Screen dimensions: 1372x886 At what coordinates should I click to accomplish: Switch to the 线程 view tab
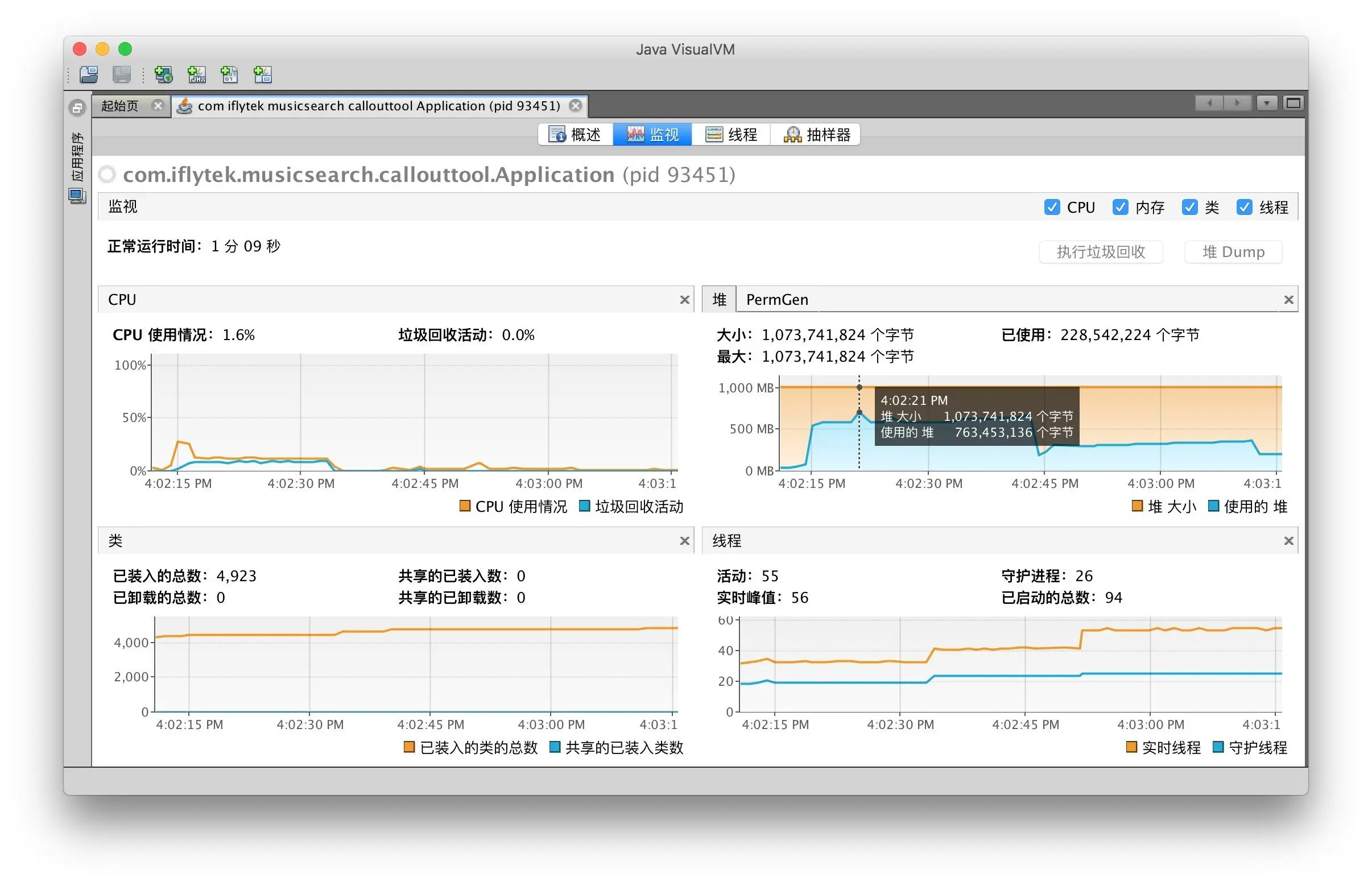731,135
